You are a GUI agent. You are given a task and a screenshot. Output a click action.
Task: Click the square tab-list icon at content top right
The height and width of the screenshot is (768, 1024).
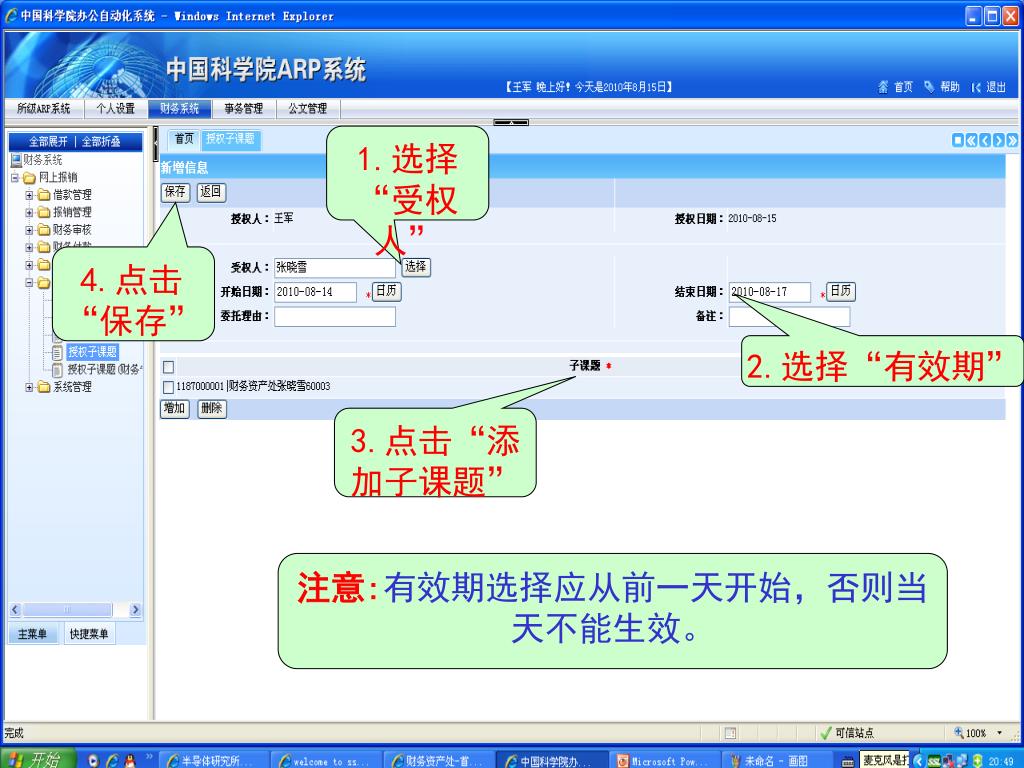[957, 140]
